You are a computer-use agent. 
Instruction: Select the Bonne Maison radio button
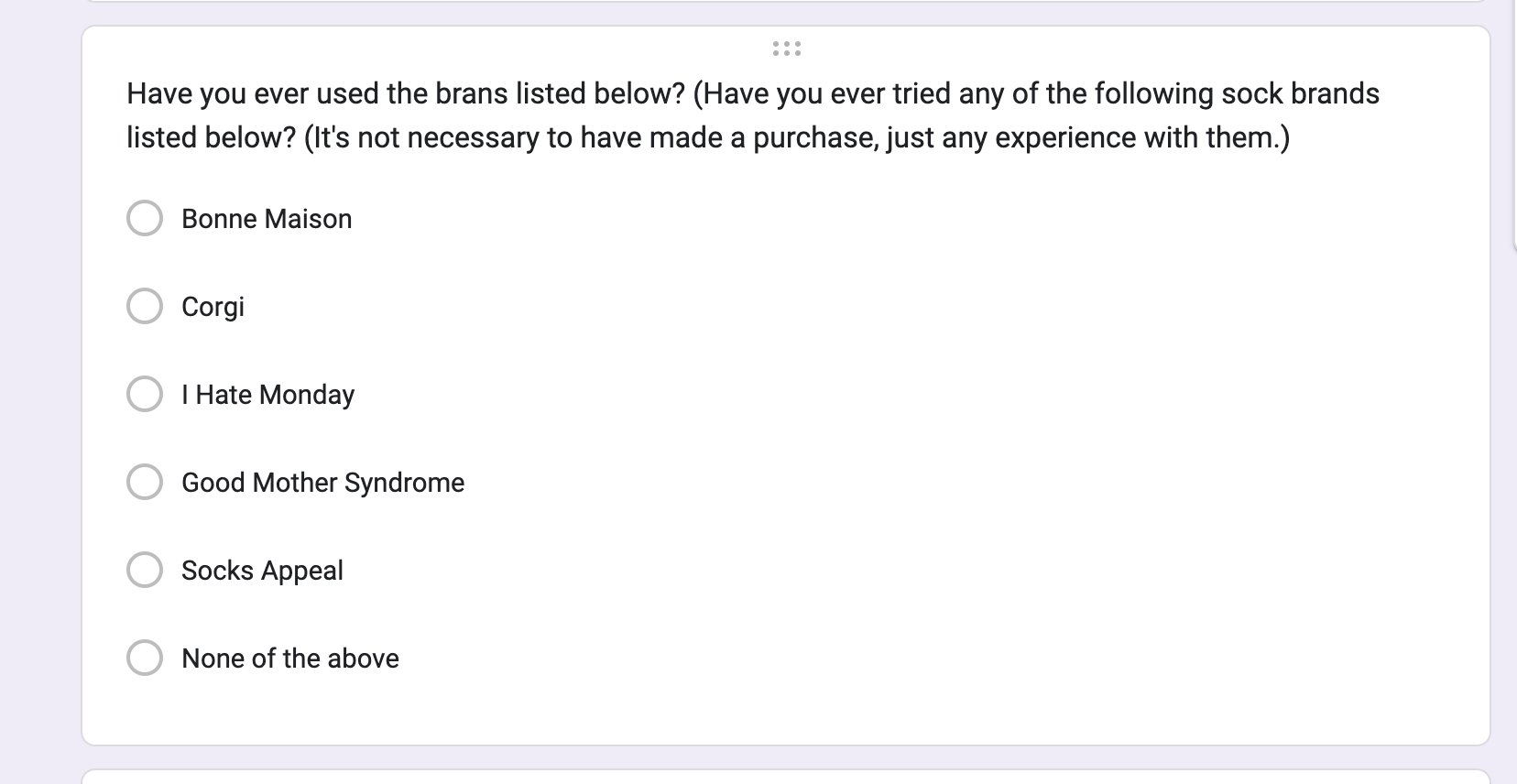click(145, 219)
